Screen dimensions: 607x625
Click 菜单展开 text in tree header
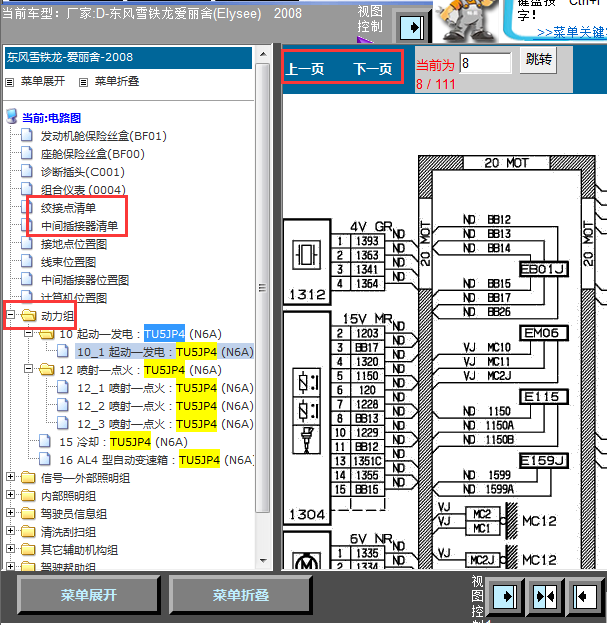pos(43,81)
